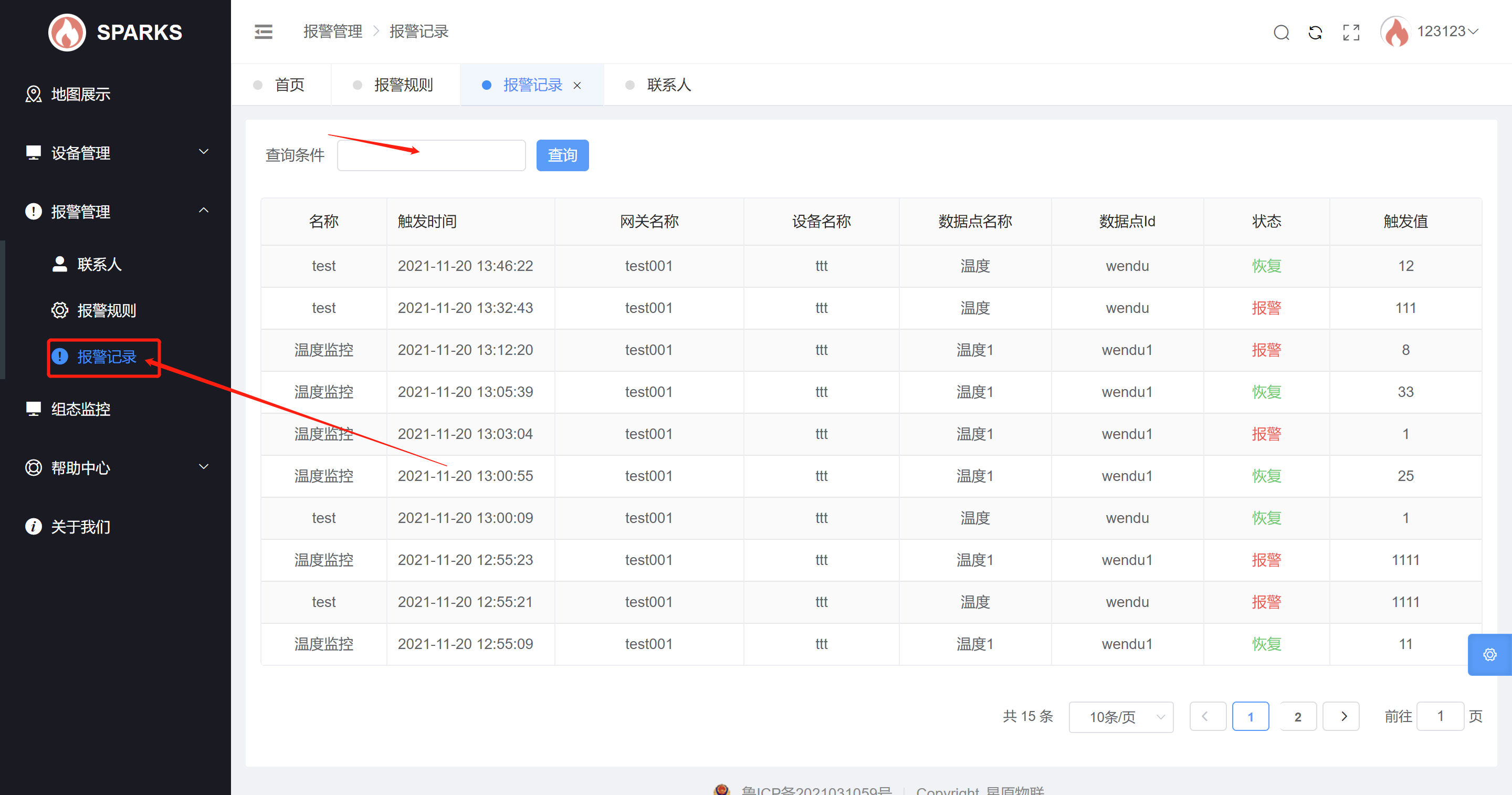Click the gear icon beside 报警规则

tap(59, 310)
